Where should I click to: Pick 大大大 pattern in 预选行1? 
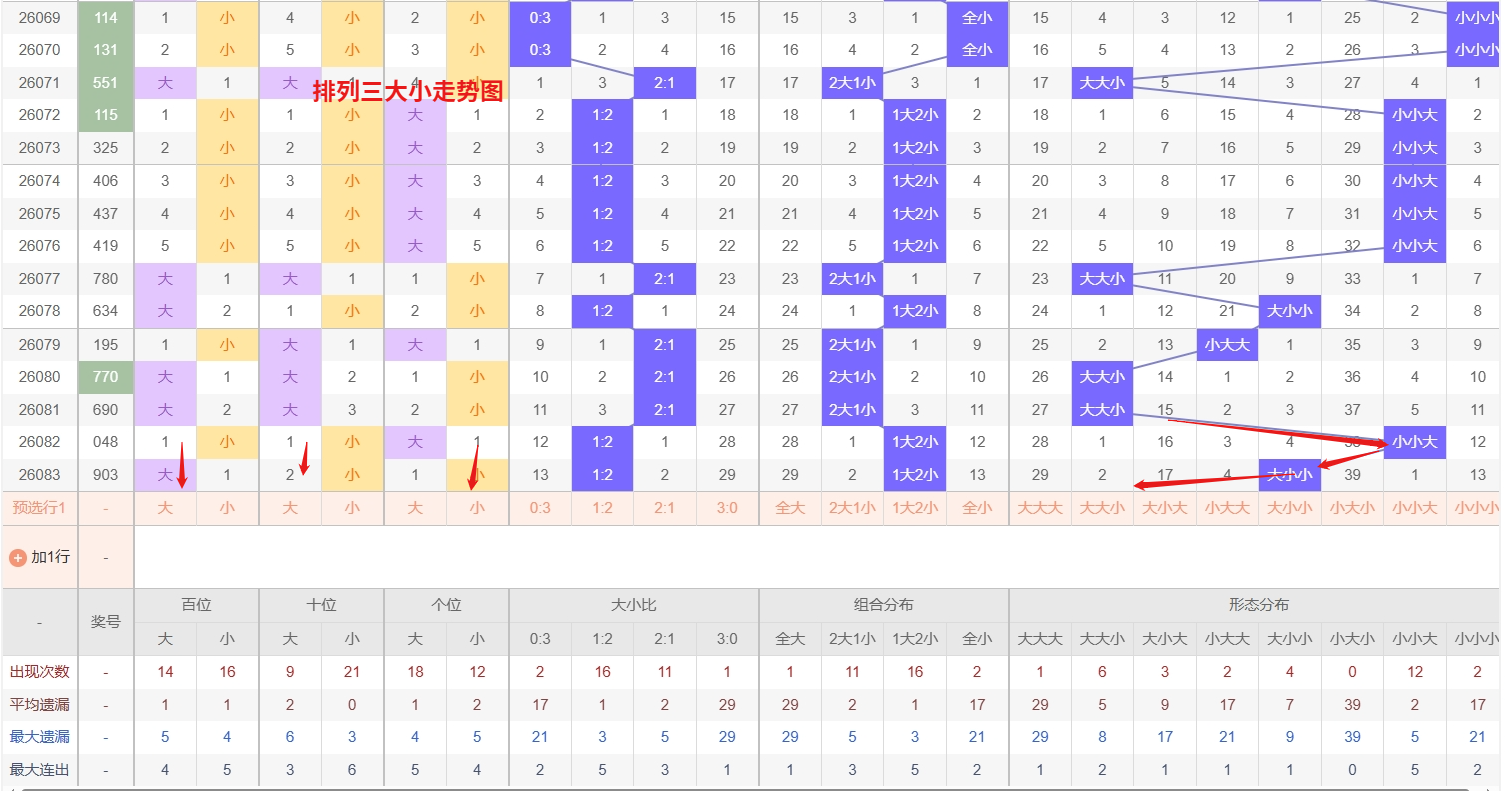pos(1040,508)
